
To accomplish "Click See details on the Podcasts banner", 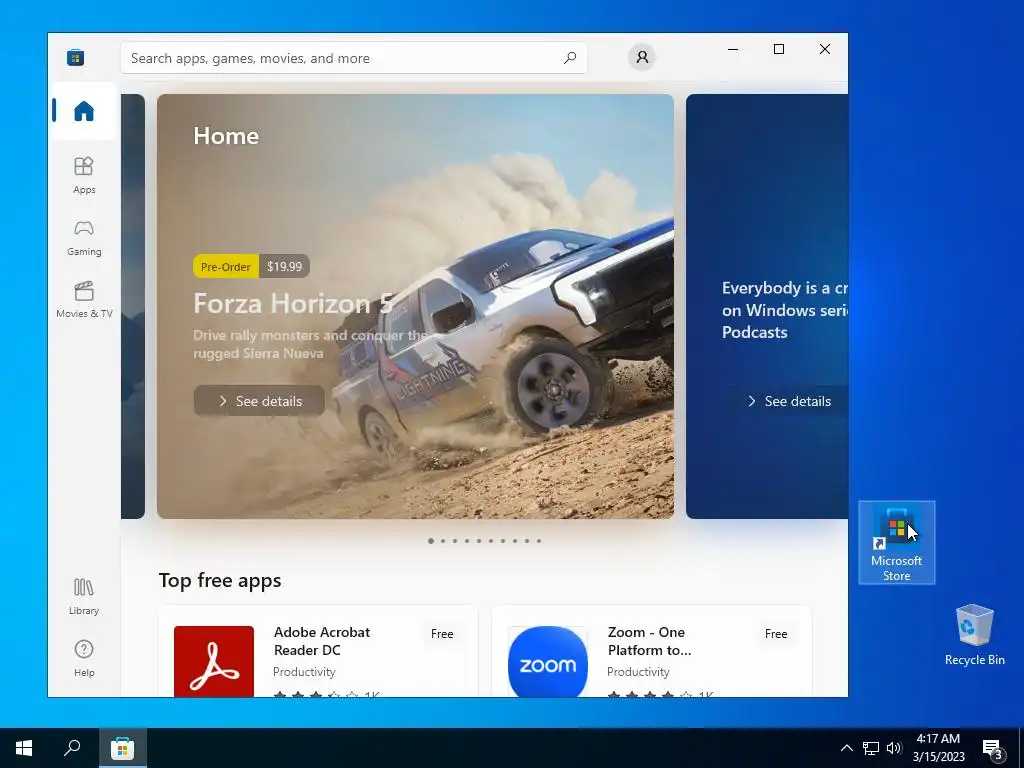I will coord(789,401).
